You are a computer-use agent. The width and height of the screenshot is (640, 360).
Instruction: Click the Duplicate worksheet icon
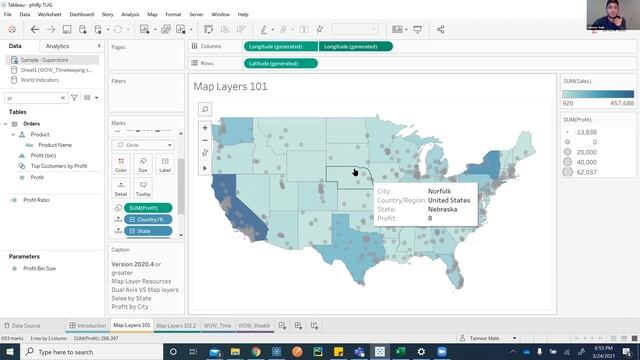pyautogui.click(x=166, y=29)
